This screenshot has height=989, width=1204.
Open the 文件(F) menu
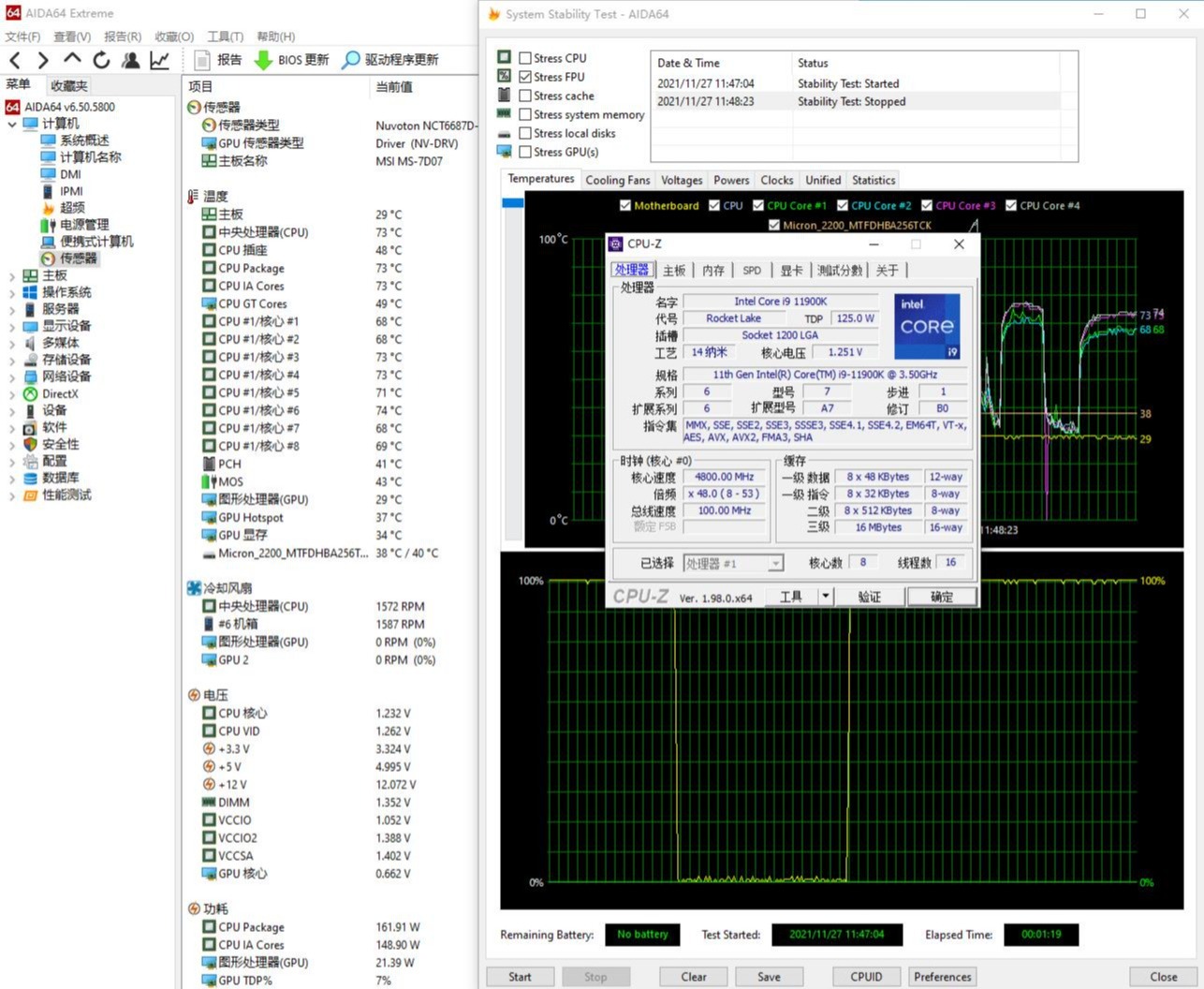point(23,37)
